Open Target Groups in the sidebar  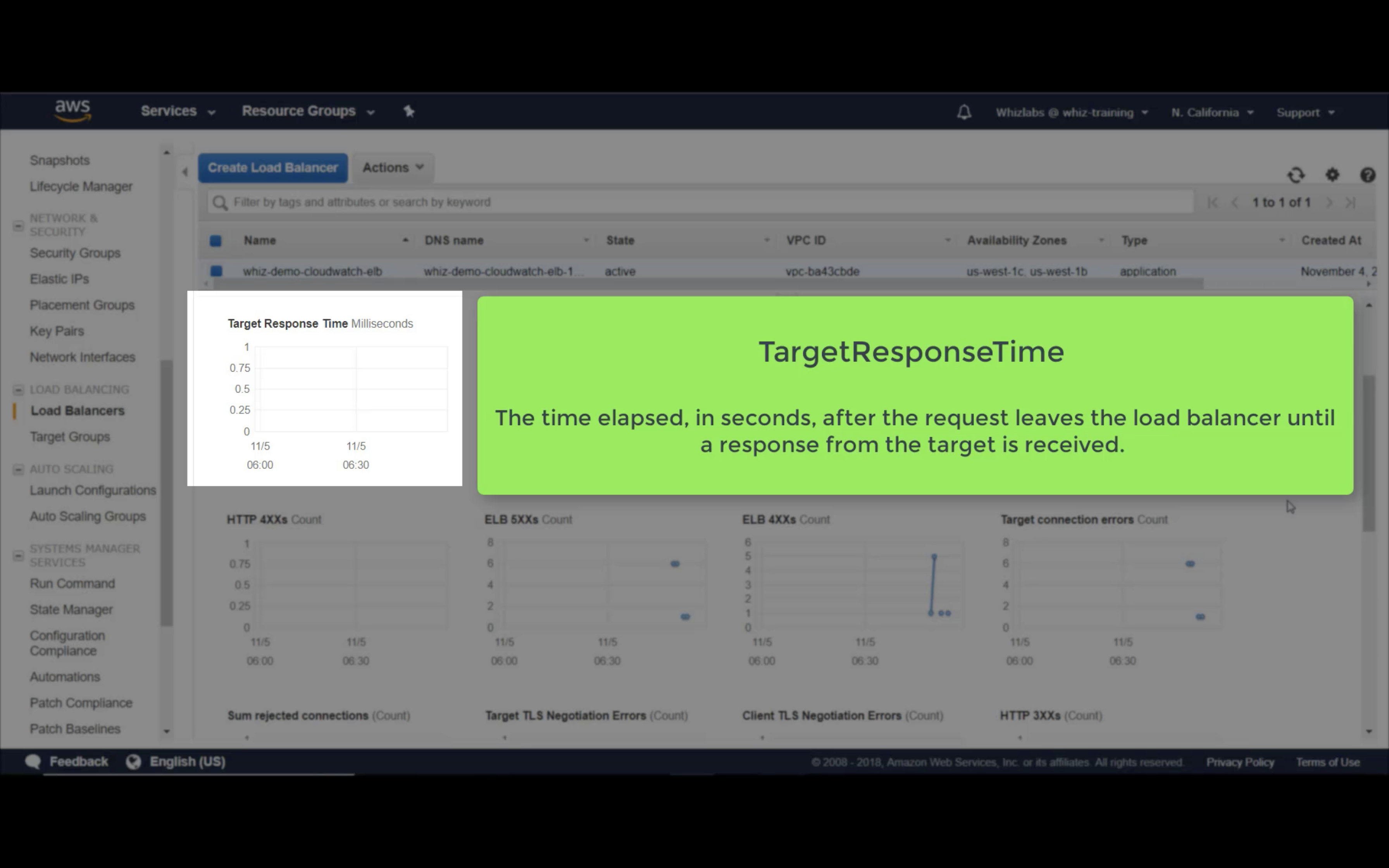70,437
